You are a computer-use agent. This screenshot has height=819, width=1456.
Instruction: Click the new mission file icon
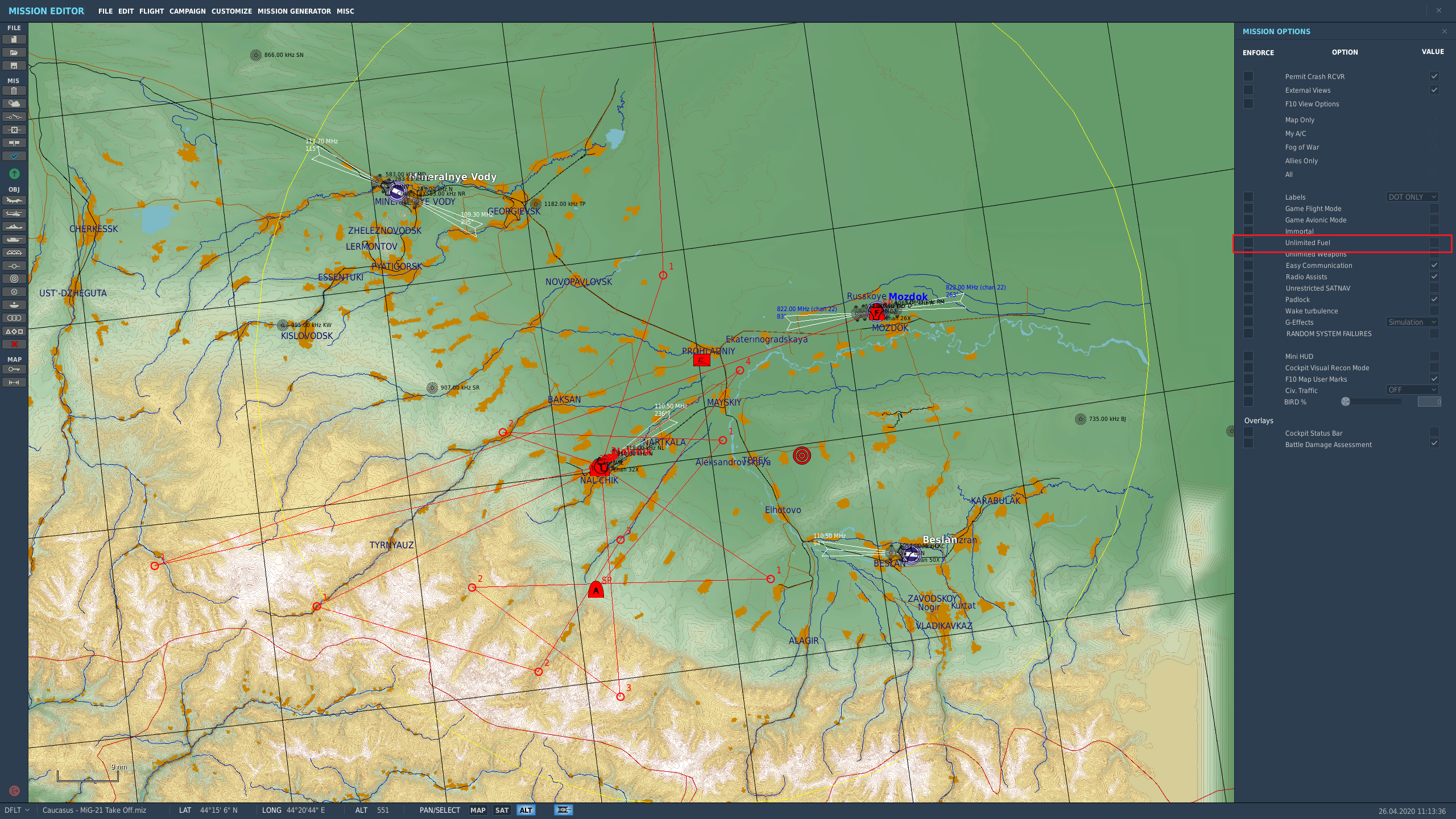(14, 39)
